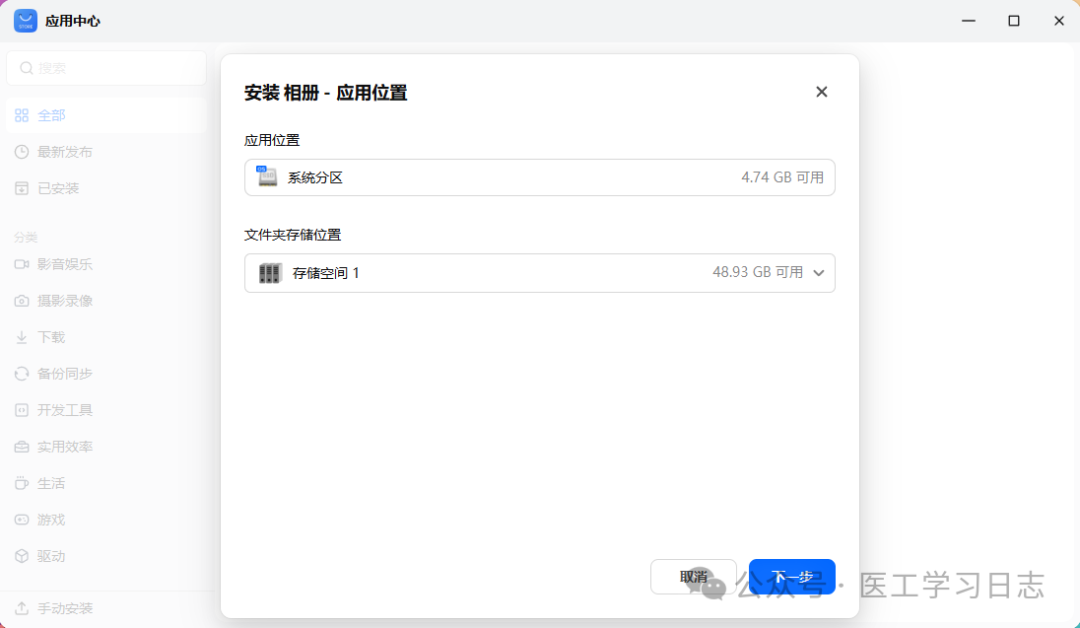Switch to the 全部 tab
The height and width of the screenshot is (628, 1080).
pos(48,115)
